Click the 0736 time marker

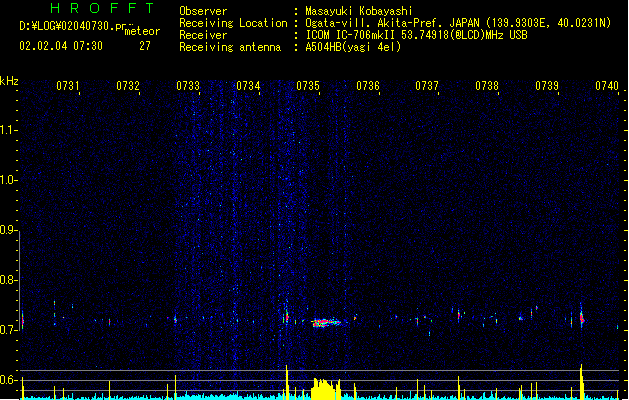click(x=368, y=86)
